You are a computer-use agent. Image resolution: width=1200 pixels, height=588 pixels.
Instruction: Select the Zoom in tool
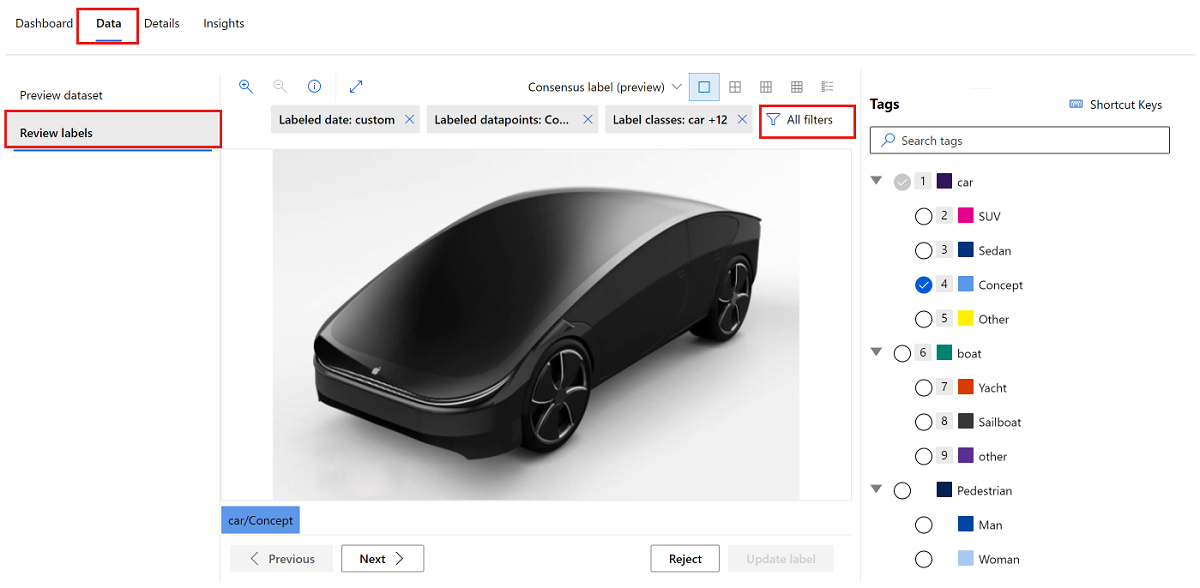coord(246,86)
